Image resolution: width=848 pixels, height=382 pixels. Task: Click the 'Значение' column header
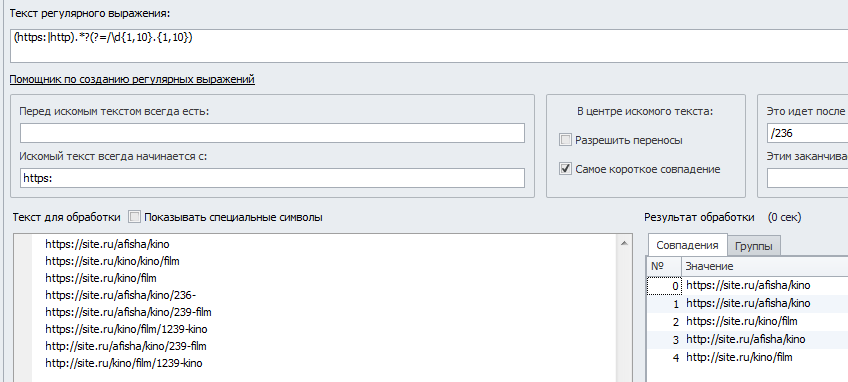[765, 266]
